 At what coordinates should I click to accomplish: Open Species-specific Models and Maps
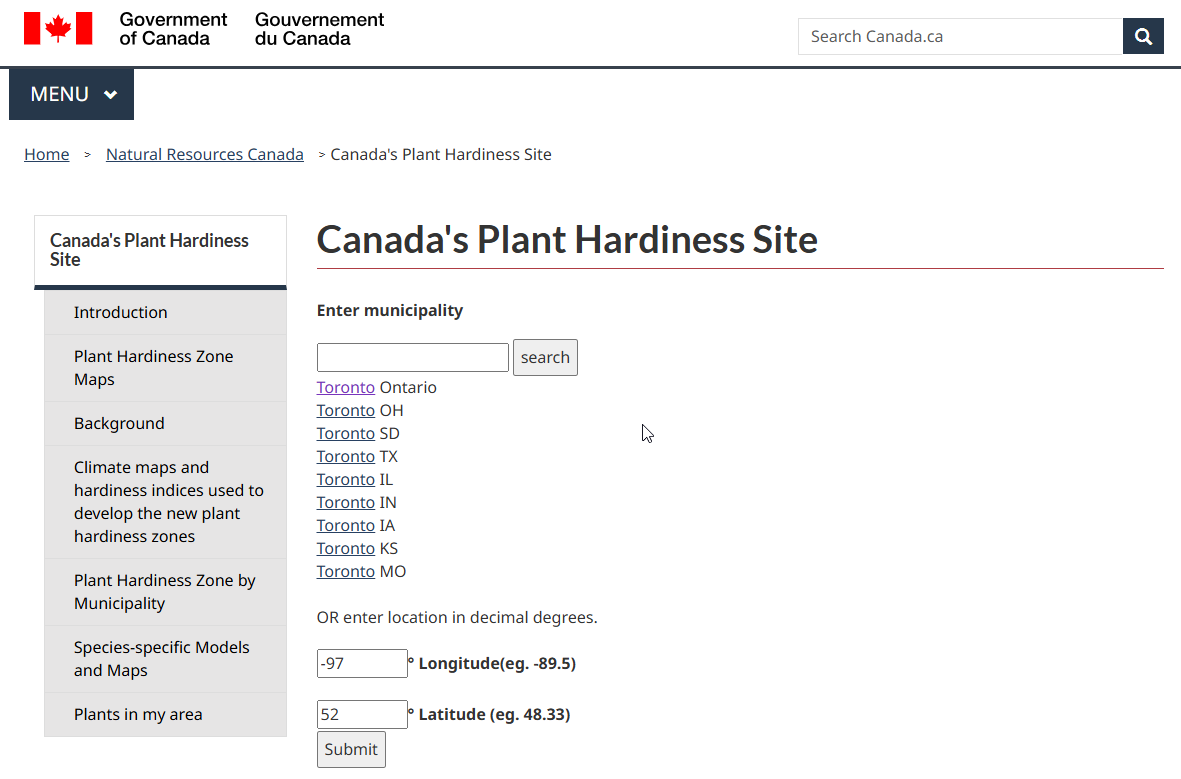click(165, 659)
